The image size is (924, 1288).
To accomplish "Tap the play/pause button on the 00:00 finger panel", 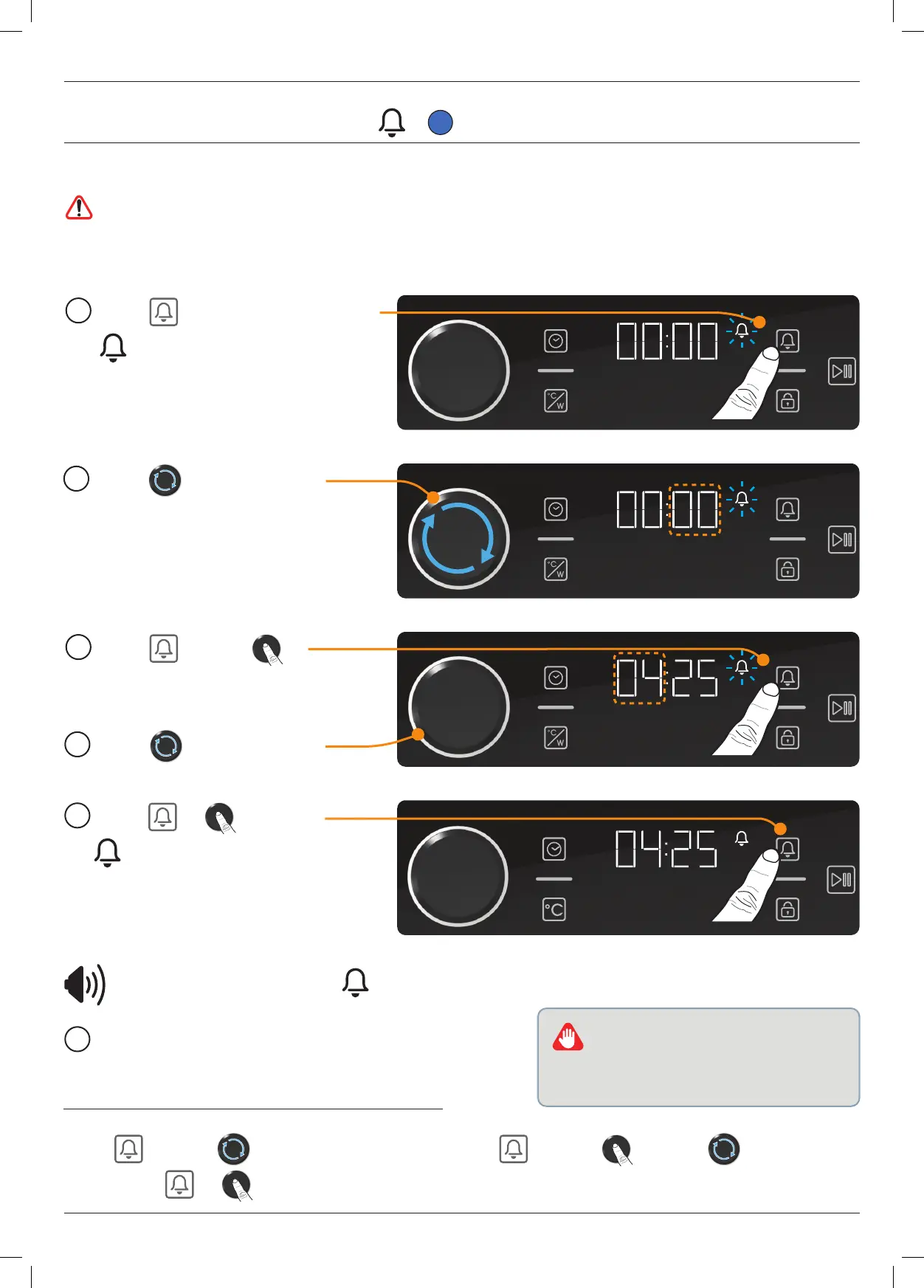I will point(841,371).
